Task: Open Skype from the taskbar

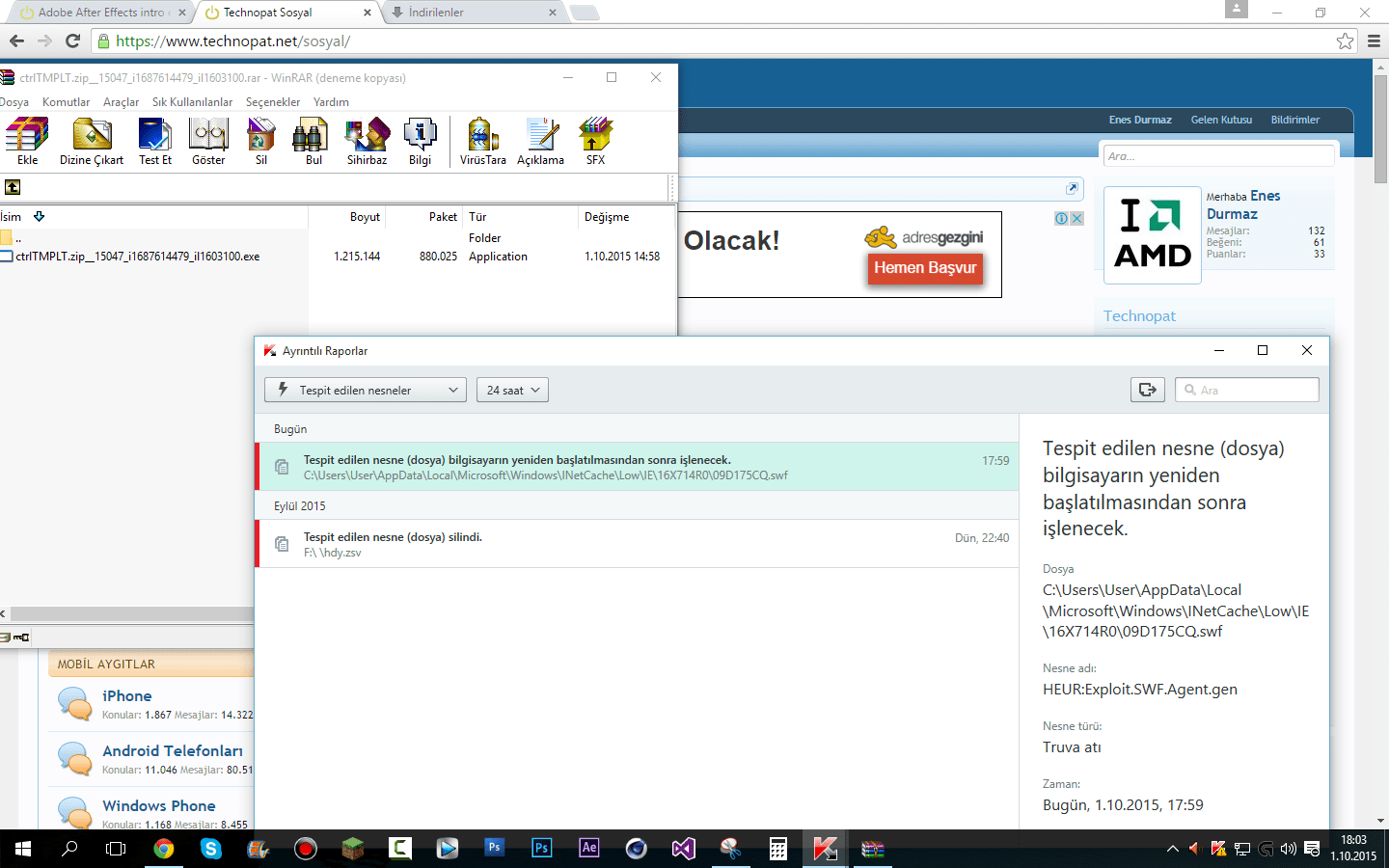Action: (x=211, y=849)
